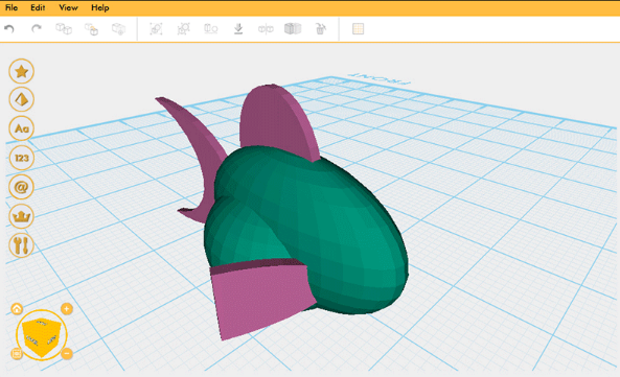
Task: Click the gray paired-blocks toolbar icon
Action: (x=293, y=29)
